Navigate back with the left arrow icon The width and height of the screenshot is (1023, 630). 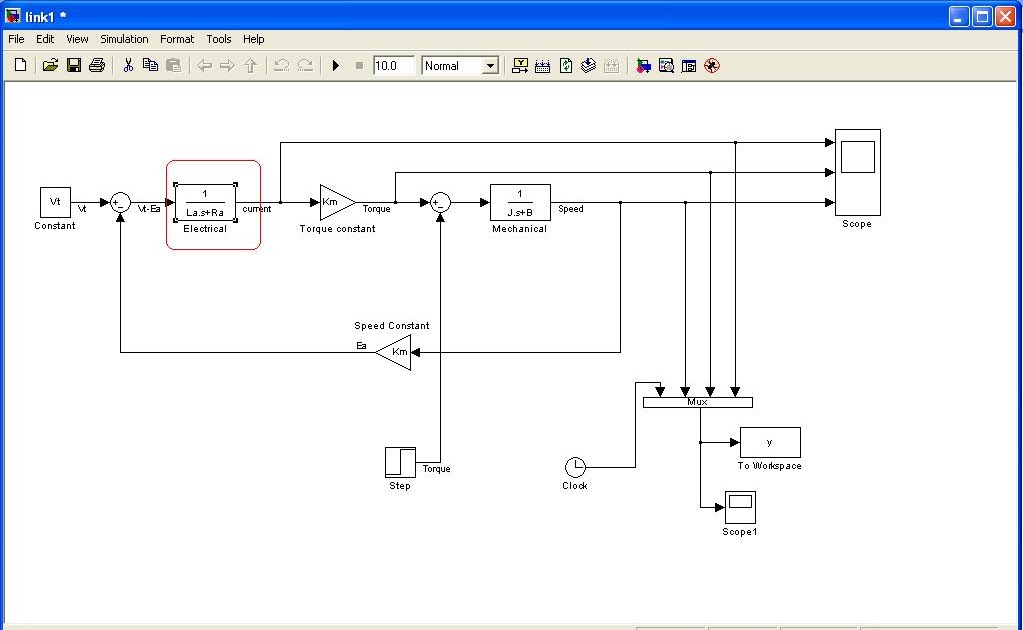(x=204, y=65)
